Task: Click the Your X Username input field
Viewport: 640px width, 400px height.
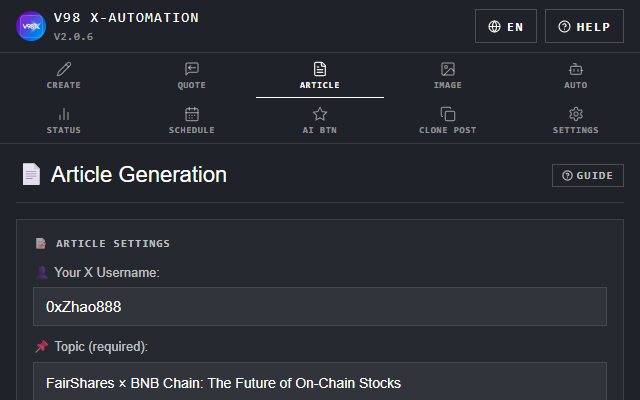Action: [x=320, y=307]
